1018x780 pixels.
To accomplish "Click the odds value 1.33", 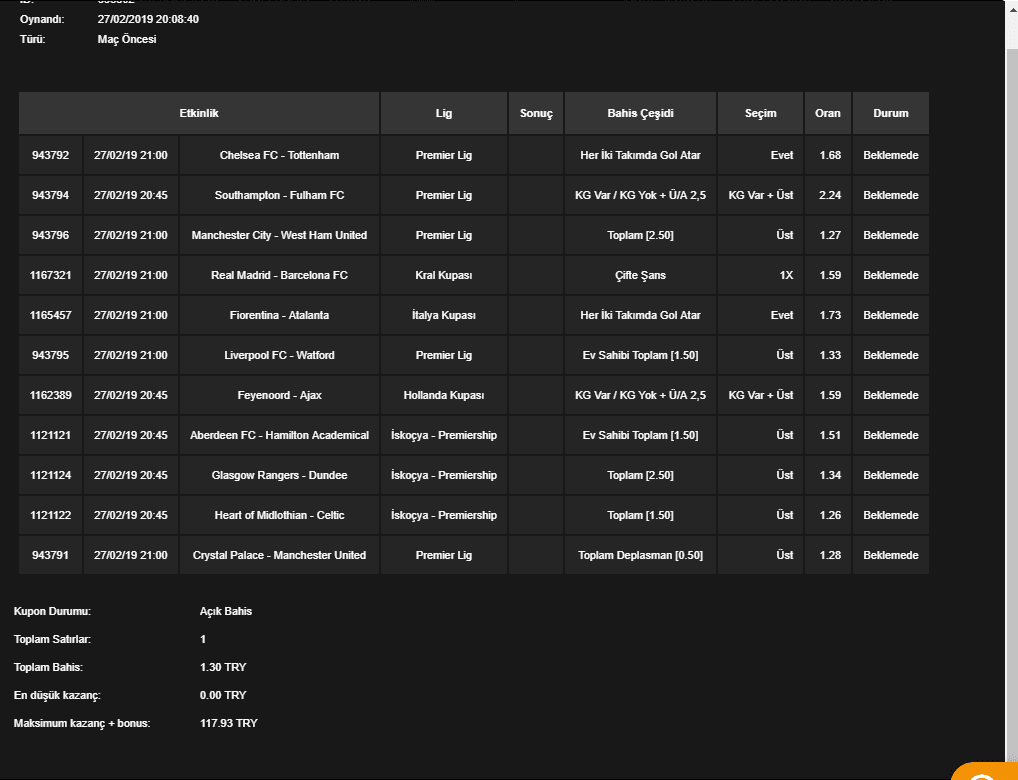I will click(830, 355).
